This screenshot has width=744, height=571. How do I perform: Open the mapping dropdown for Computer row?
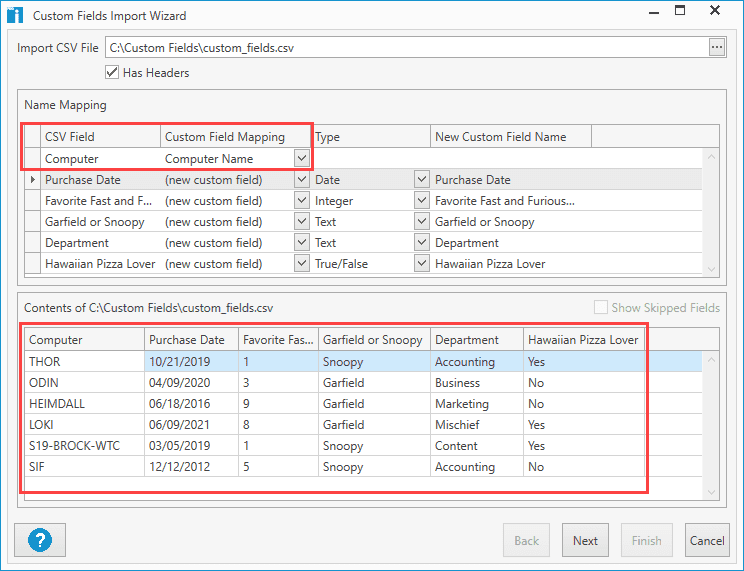coord(302,158)
